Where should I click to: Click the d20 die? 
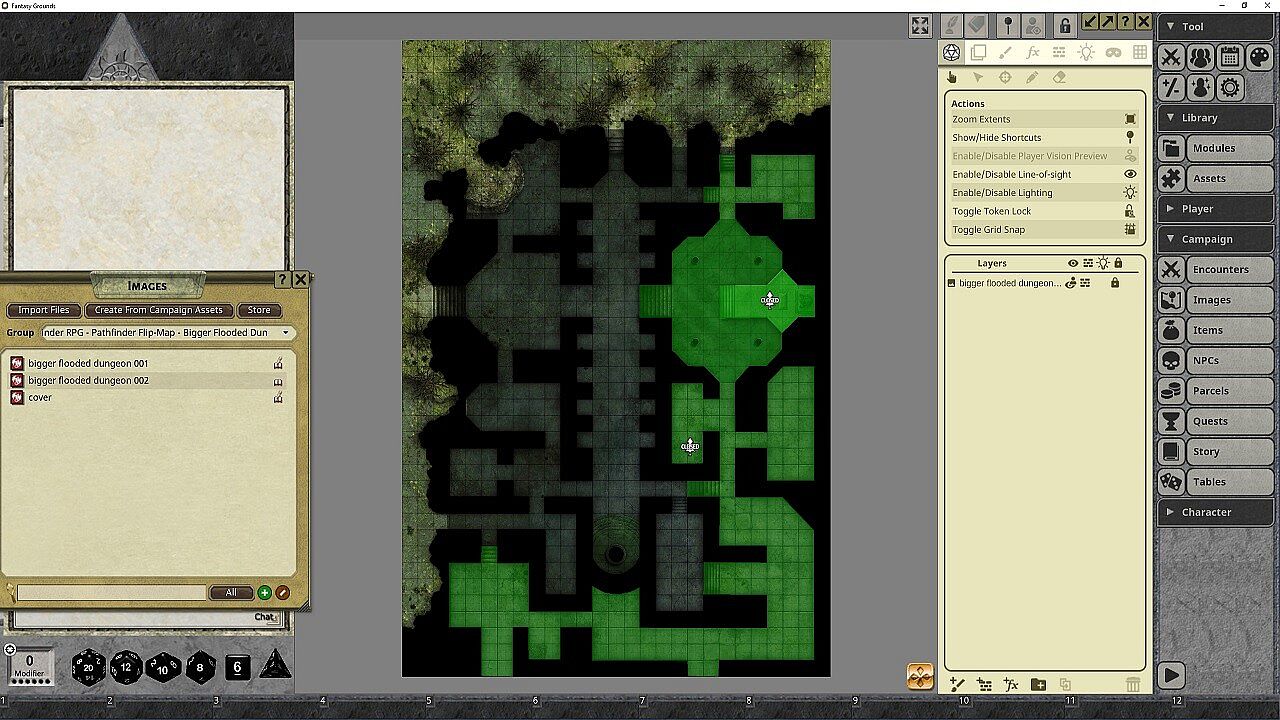(x=89, y=667)
